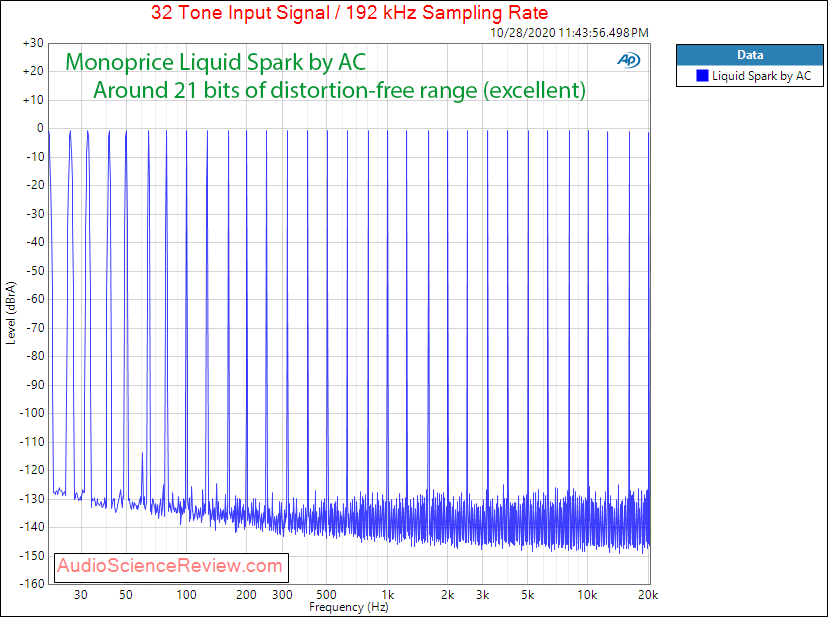Click the Monoprice Liquid Spark by AC annotation
828x617 pixels.
pos(215,62)
